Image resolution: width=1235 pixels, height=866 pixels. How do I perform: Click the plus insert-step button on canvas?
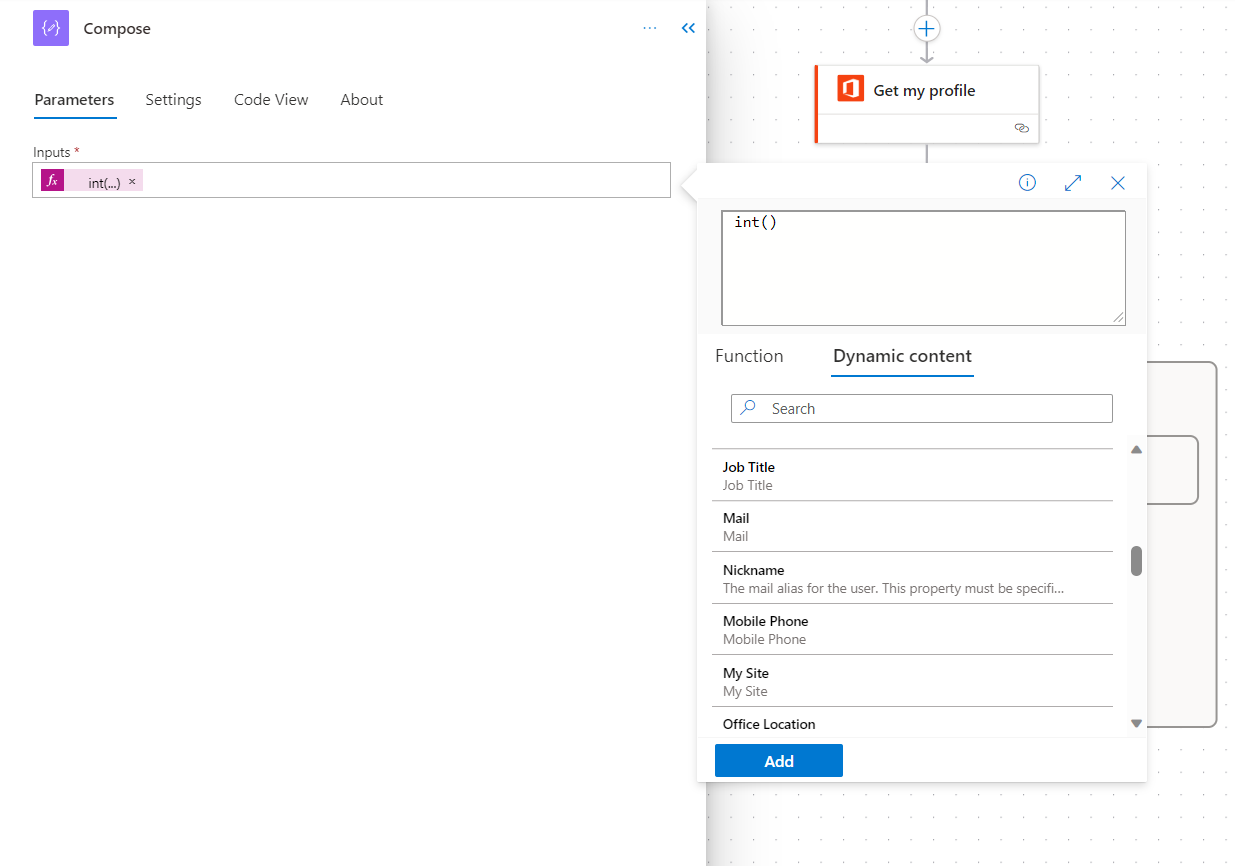tap(927, 28)
